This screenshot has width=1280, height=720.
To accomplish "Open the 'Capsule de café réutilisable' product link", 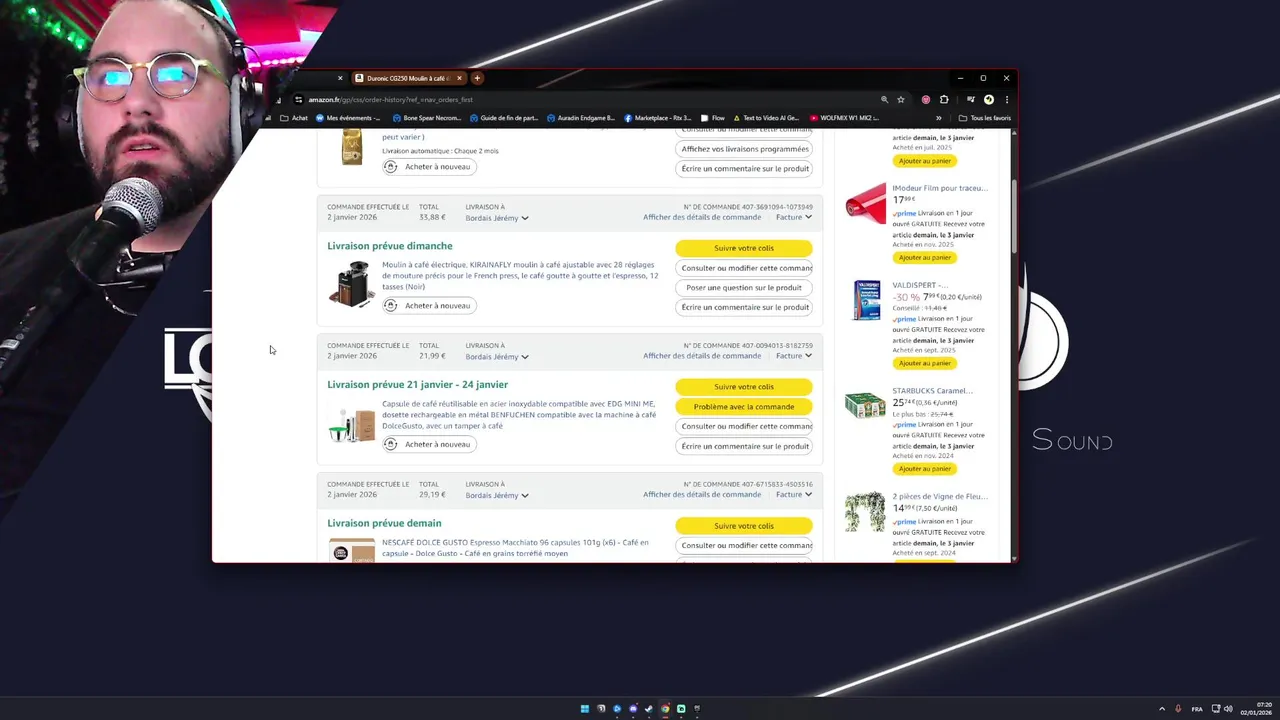I will pos(519,415).
